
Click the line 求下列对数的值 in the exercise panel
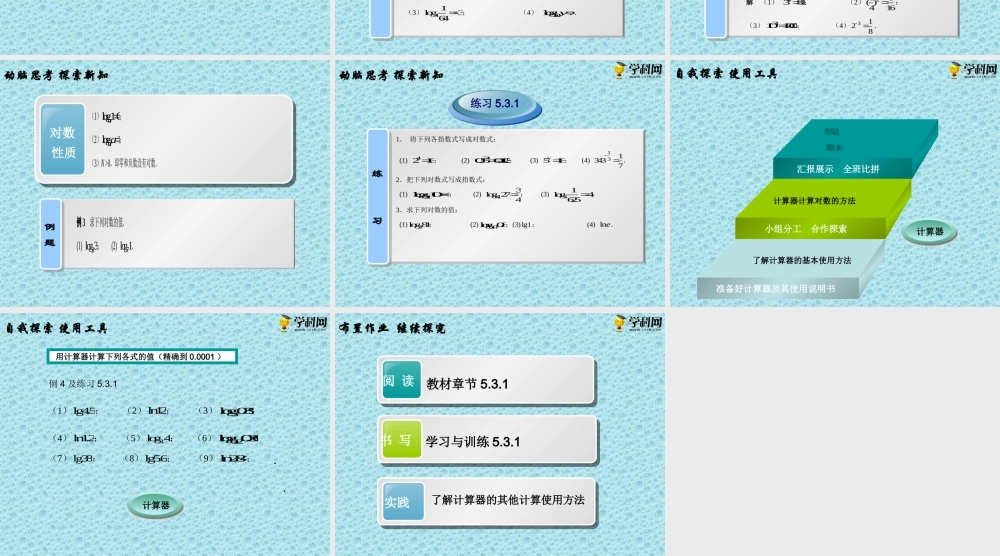pos(432,210)
